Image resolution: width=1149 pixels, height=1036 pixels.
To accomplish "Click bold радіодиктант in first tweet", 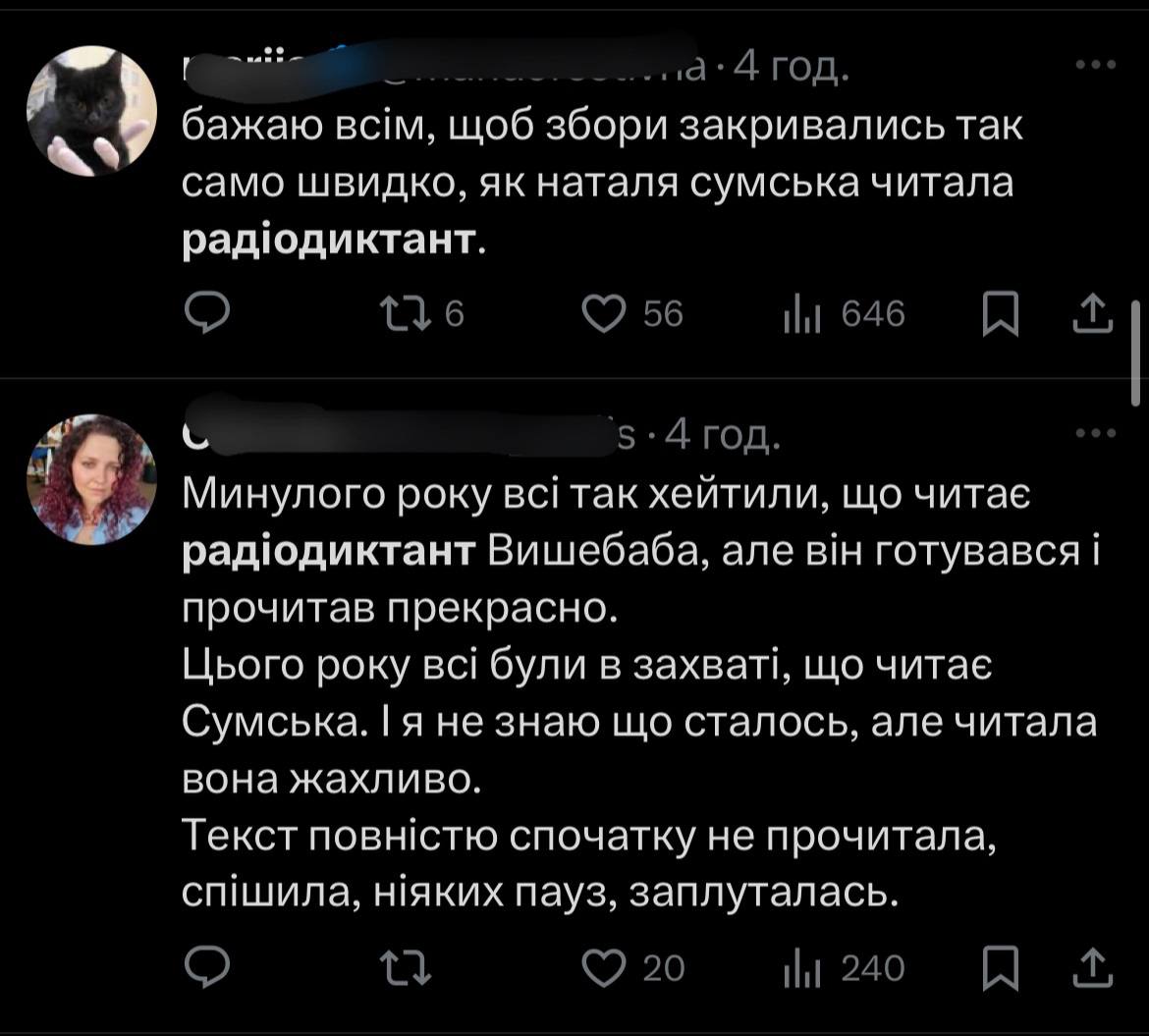I will point(330,241).
